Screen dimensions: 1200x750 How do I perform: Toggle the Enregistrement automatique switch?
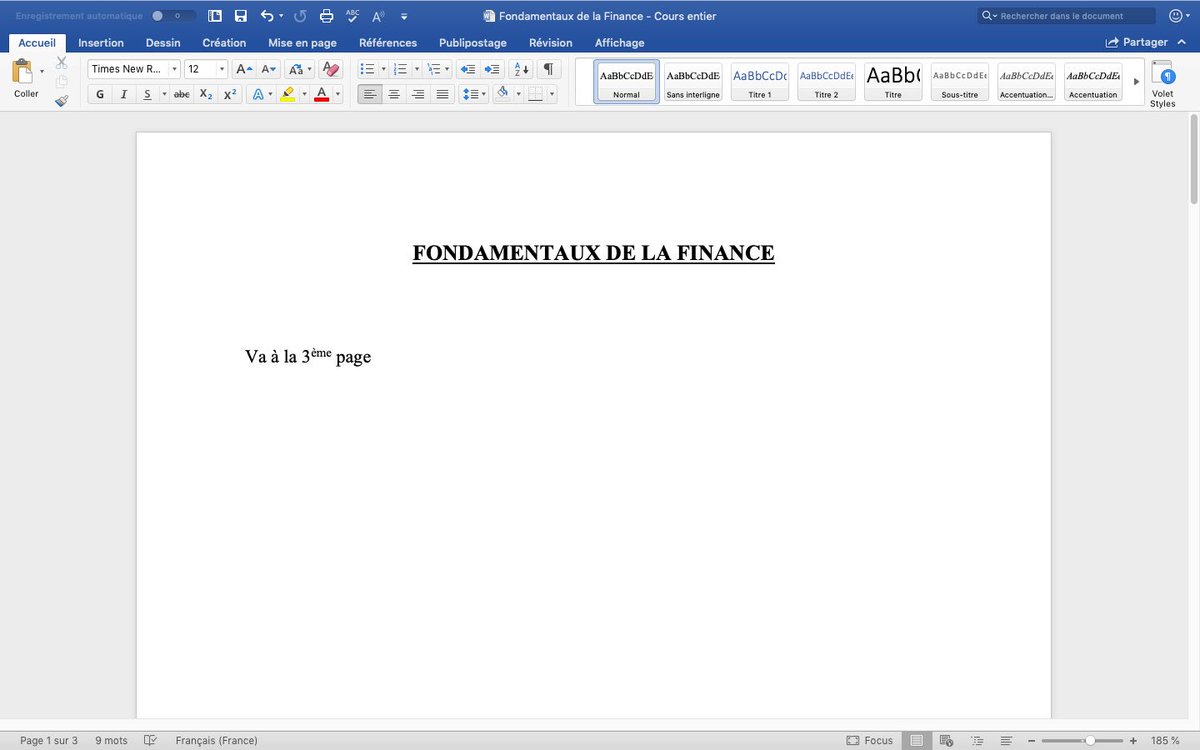point(174,16)
